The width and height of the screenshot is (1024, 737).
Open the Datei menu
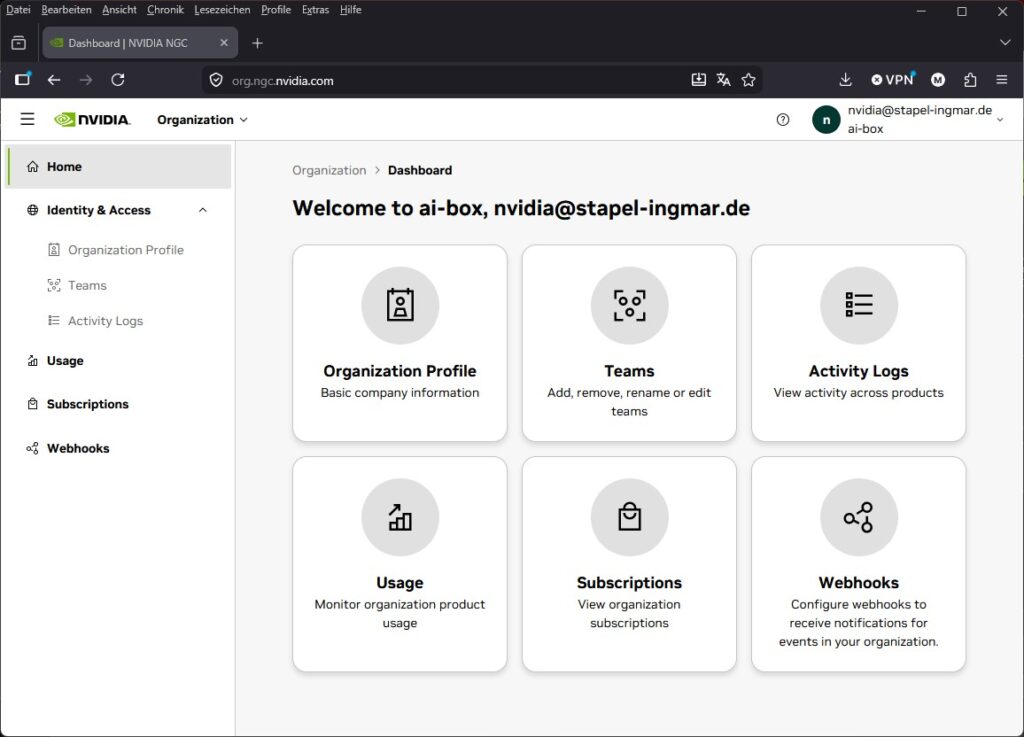(x=18, y=10)
